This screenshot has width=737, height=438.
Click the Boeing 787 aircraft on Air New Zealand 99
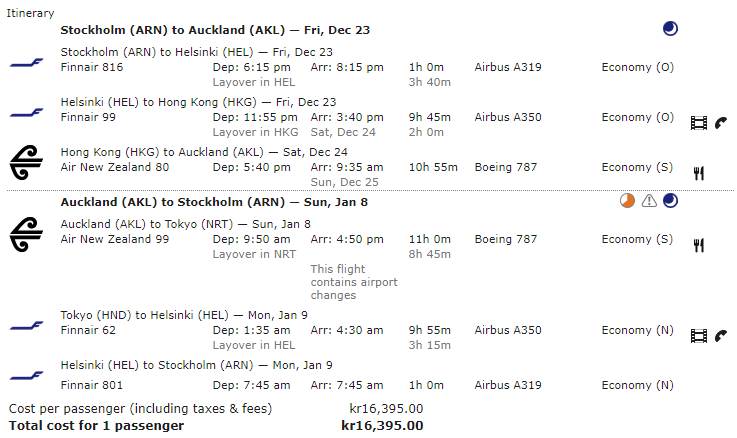(508, 239)
